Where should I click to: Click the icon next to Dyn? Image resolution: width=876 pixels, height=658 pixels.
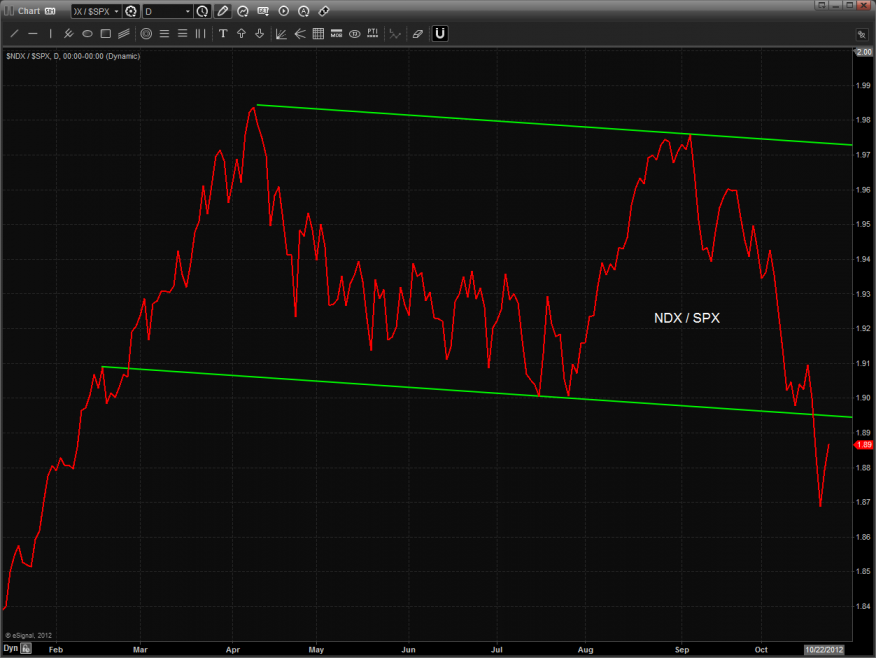pos(26,649)
